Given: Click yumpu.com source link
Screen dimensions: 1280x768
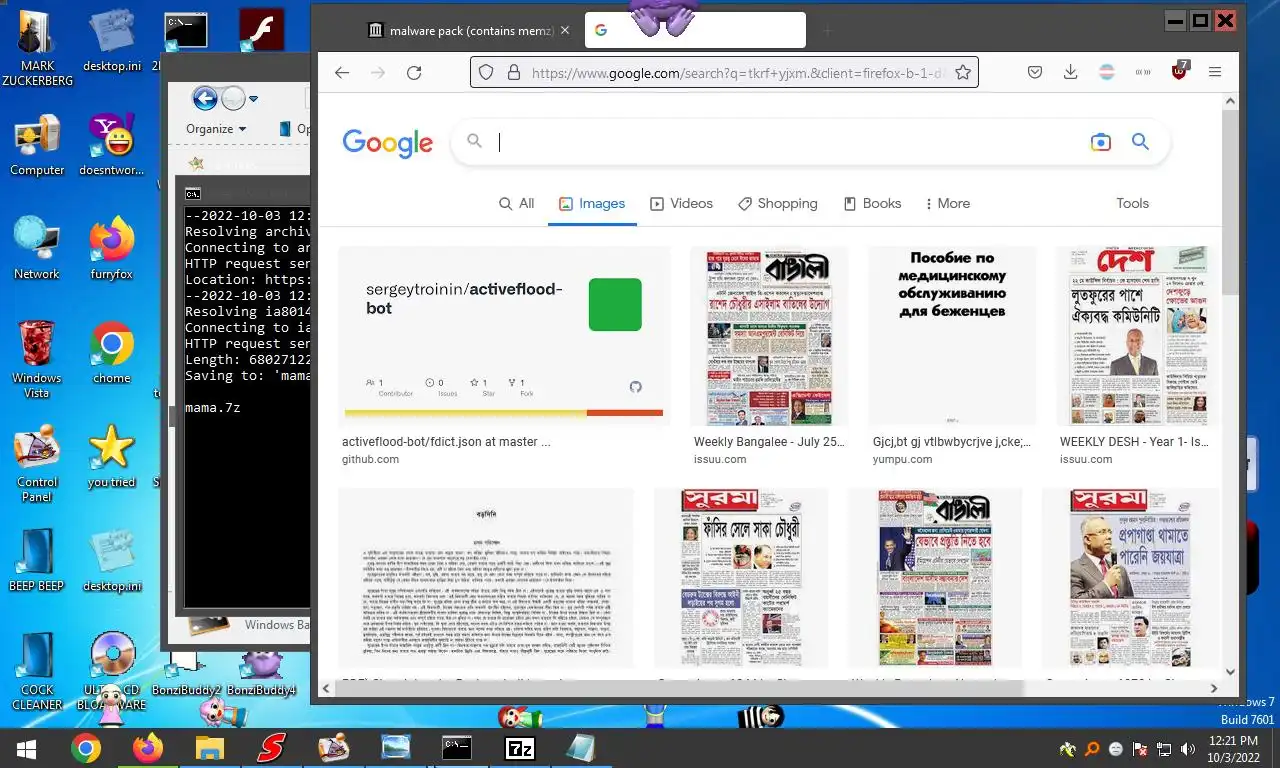Looking at the screenshot, I should click(902, 459).
